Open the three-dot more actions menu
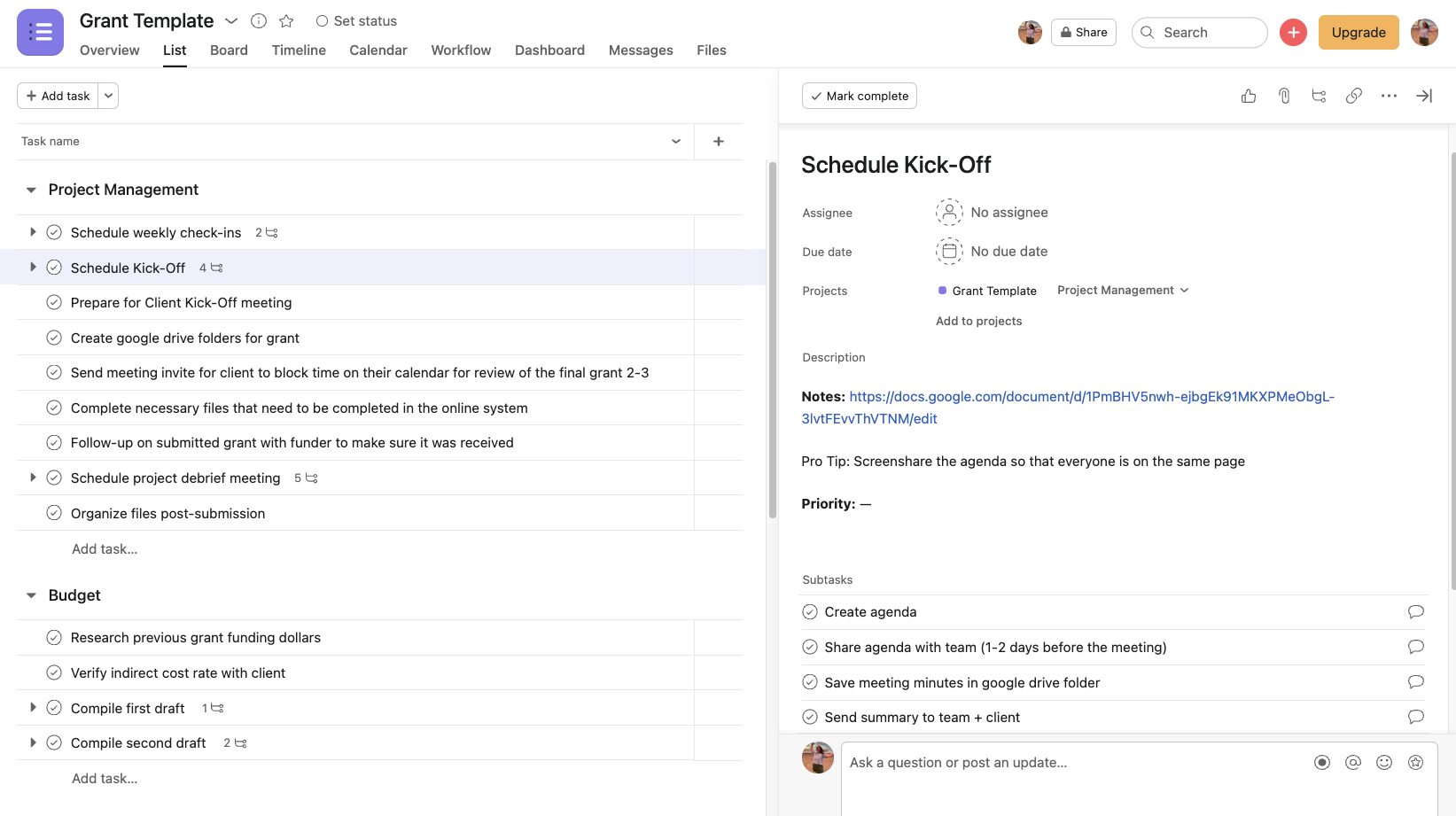The image size is (1456, 816). 1389,96
